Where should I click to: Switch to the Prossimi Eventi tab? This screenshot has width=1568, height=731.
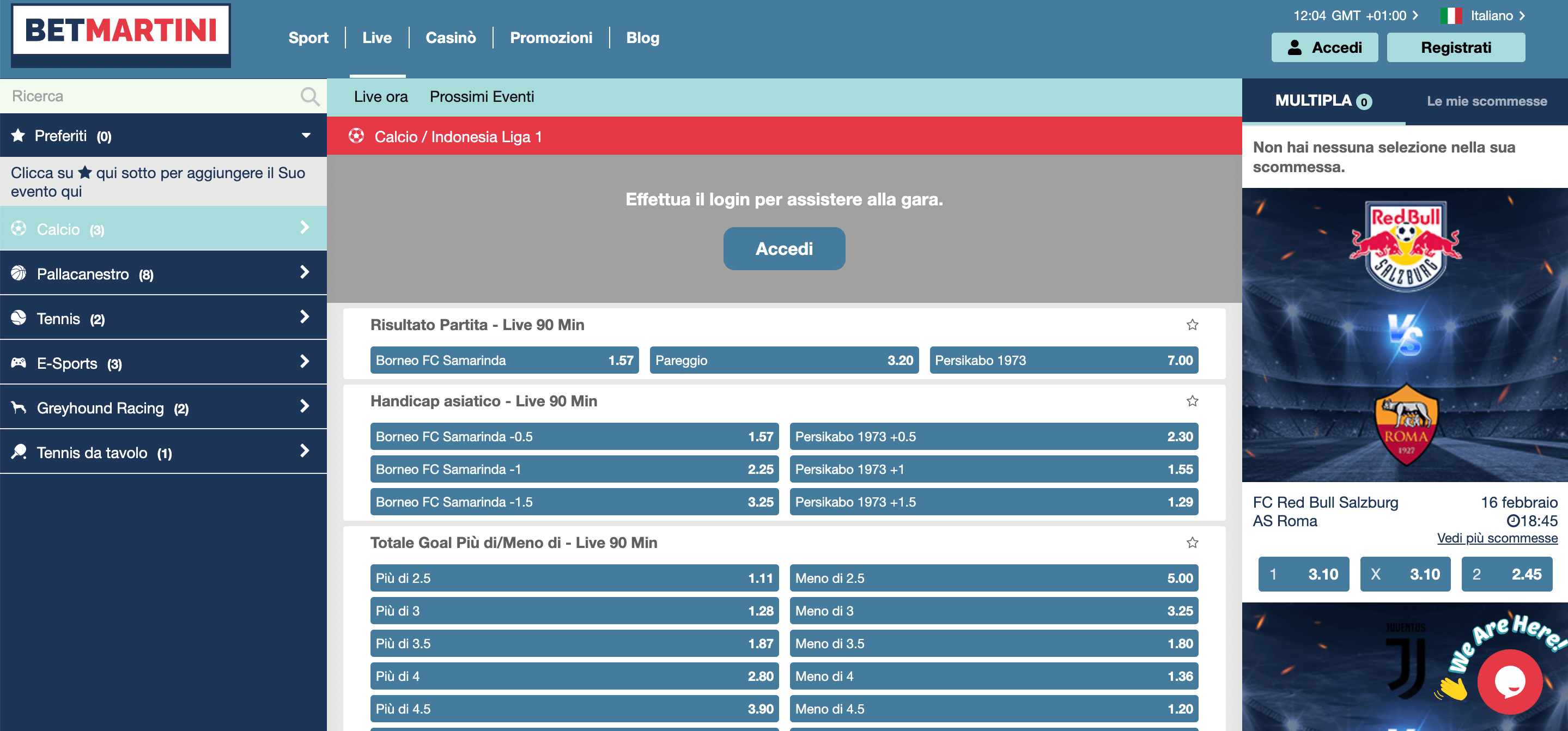(482, 96)
